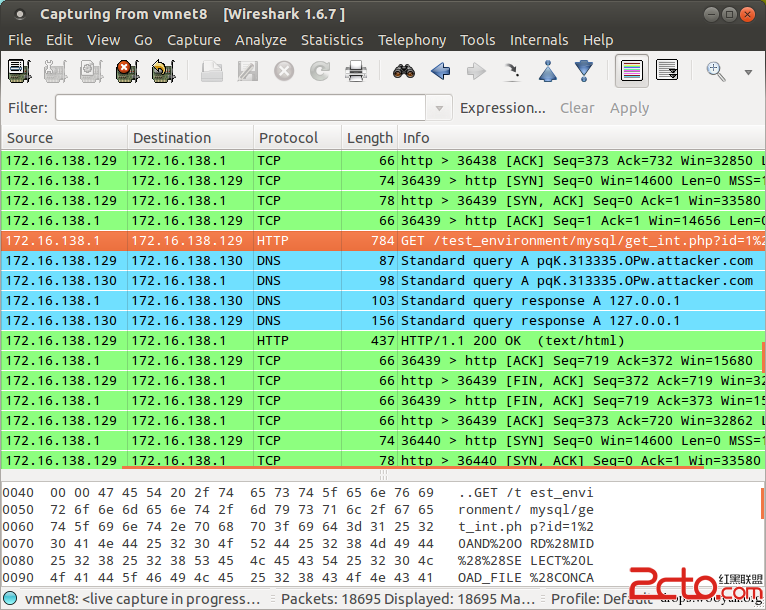This screenshot has height=610, width=766.
Task: Click the close capture file icon
Action: (284, 71)
